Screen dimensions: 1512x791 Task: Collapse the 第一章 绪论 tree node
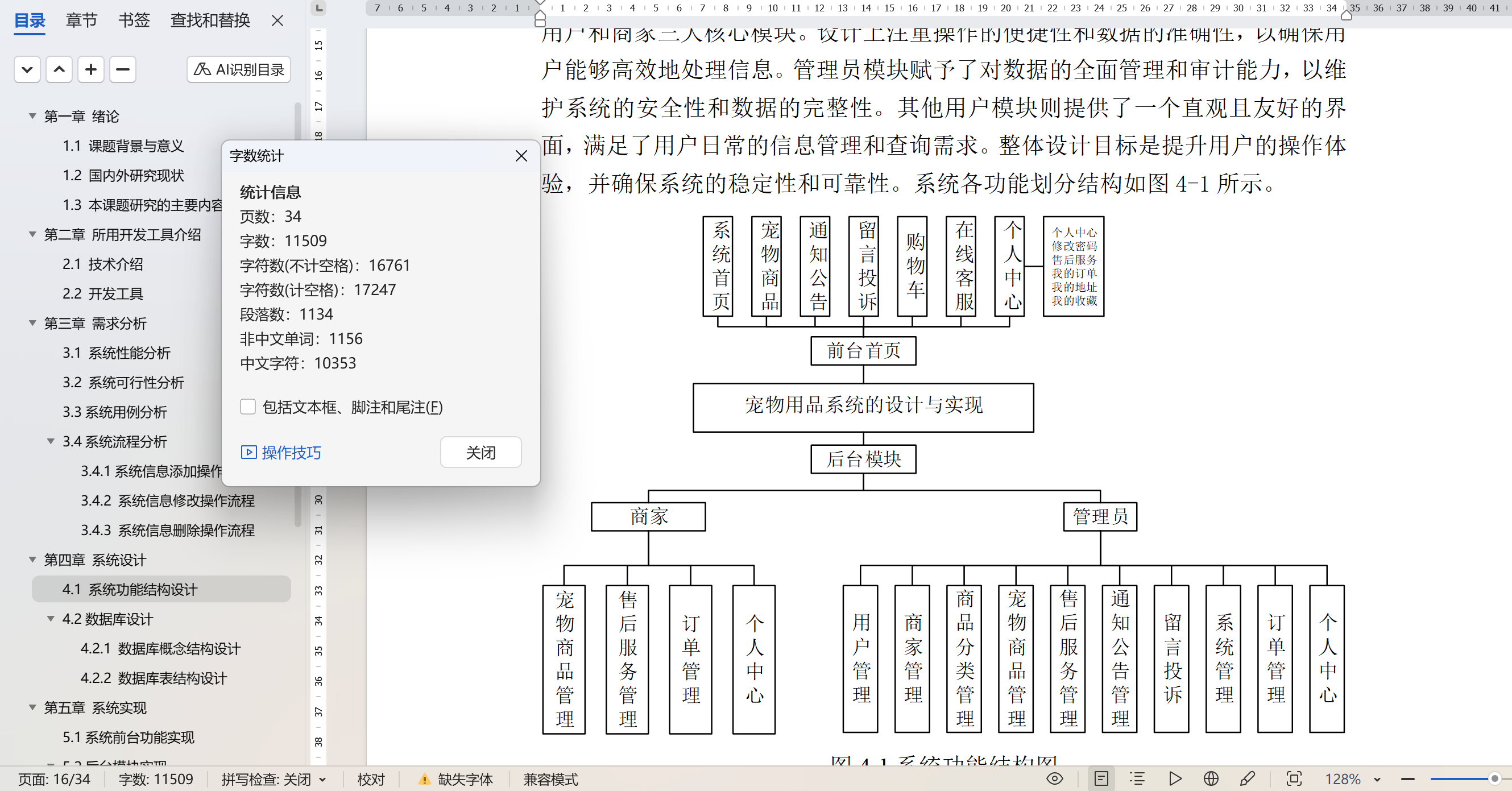click(33, 116)
